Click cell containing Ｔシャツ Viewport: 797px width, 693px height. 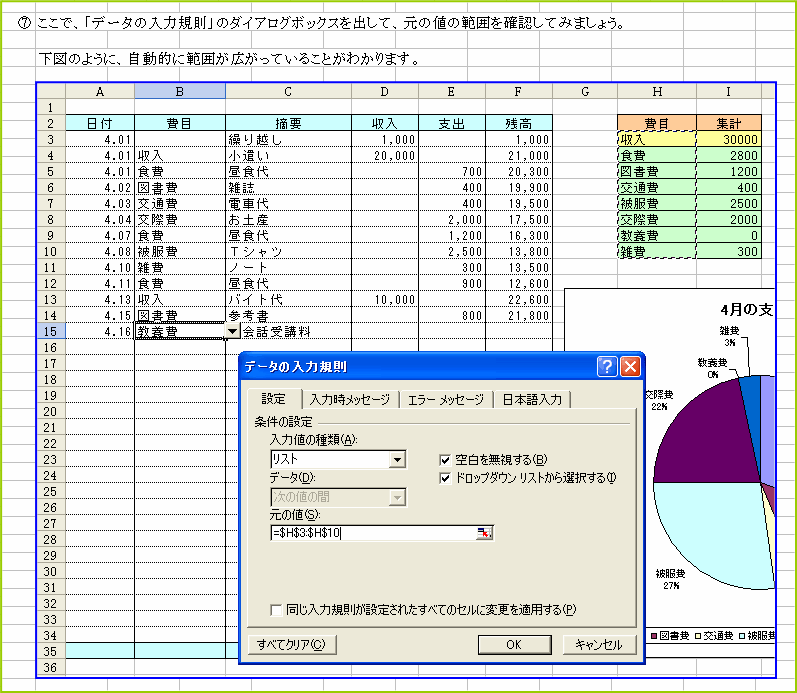(288, 252)
